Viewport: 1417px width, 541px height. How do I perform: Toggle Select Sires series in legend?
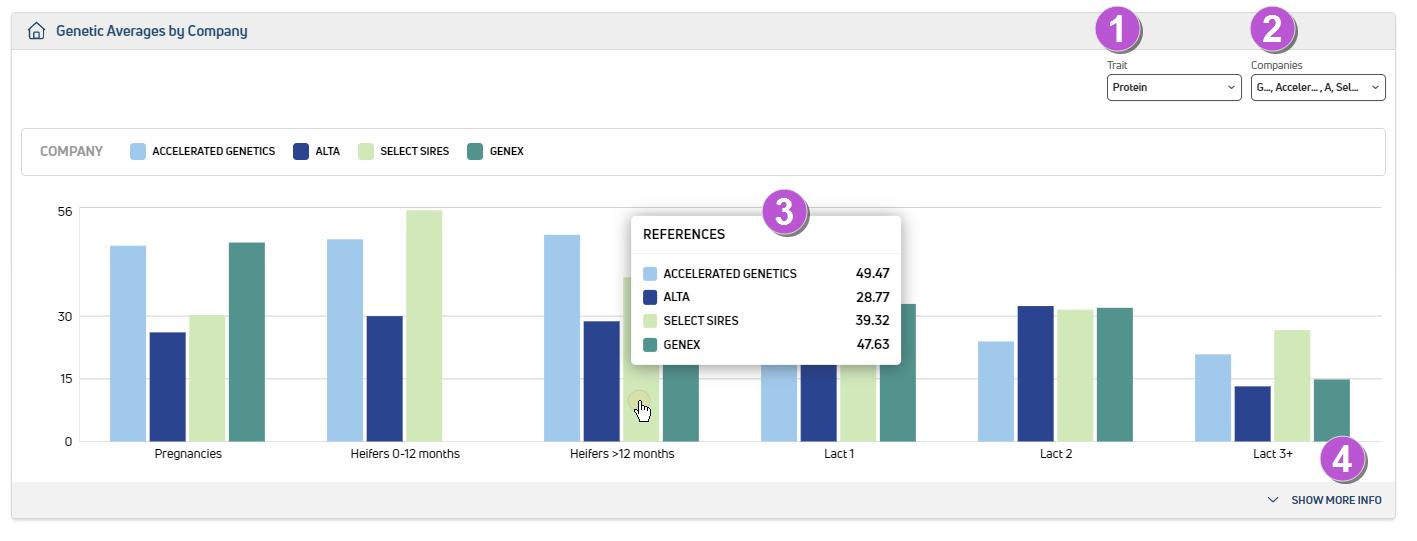click(x=413, y=152)
